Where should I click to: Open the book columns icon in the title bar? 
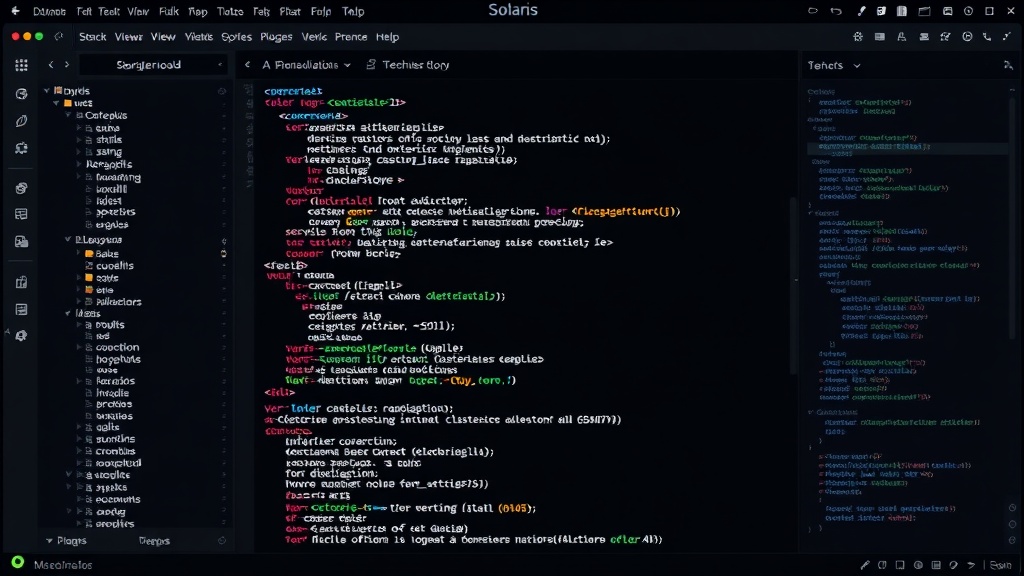click(x=902, y=11)
